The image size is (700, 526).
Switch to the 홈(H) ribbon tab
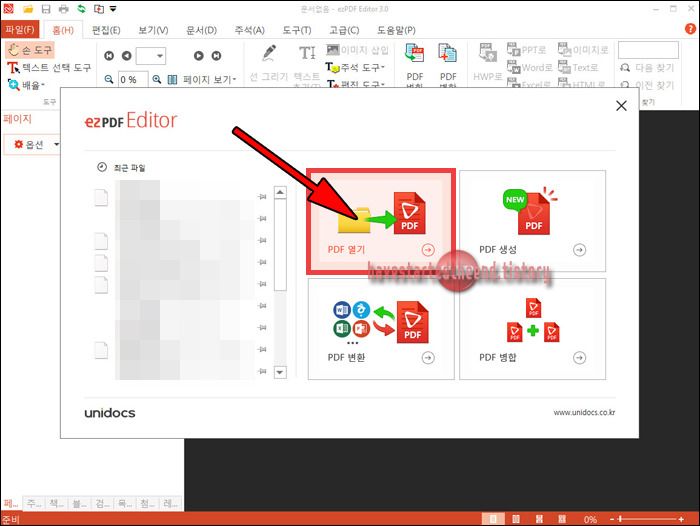[63, 30]
